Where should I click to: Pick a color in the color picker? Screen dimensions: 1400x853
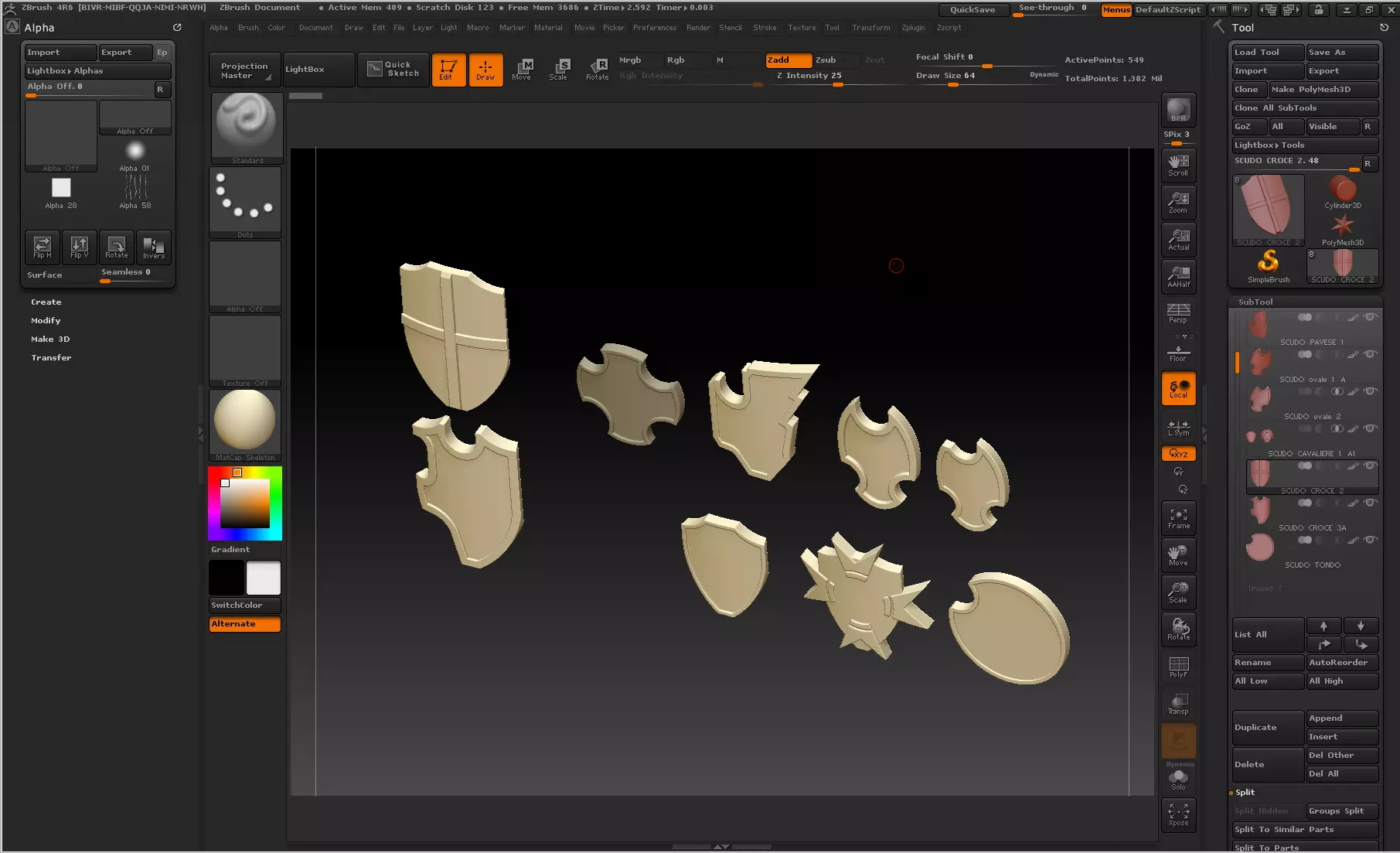pos(245,503)
